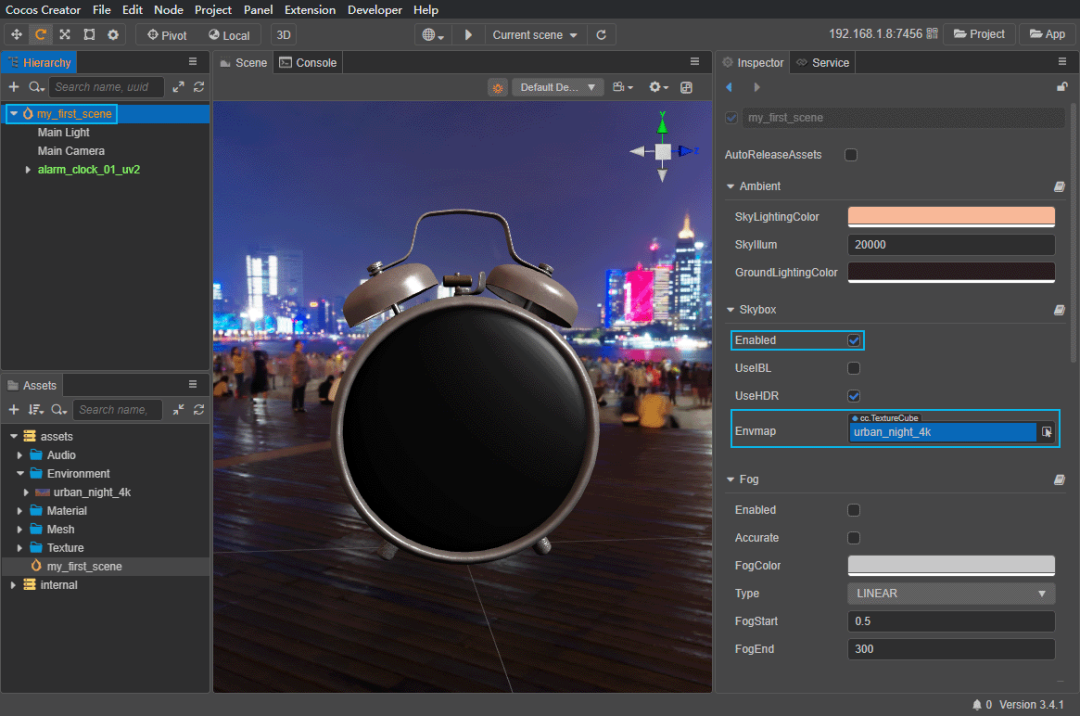Switch to the Console tab

308,62
